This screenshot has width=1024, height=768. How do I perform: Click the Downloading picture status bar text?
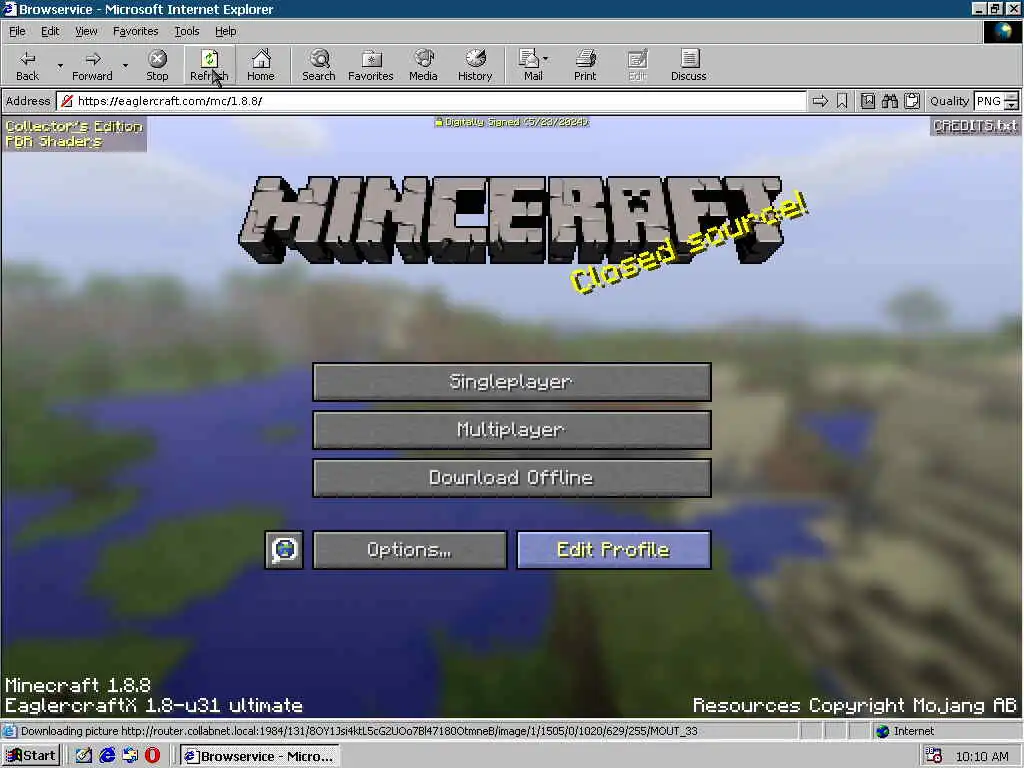[359, 731]
